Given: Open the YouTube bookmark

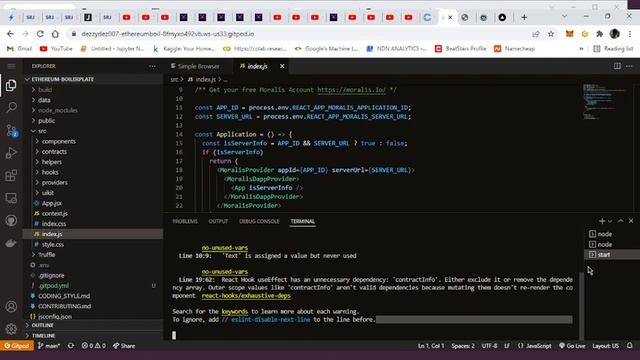Looking at the screenshot, I should (x=56, y=49).
